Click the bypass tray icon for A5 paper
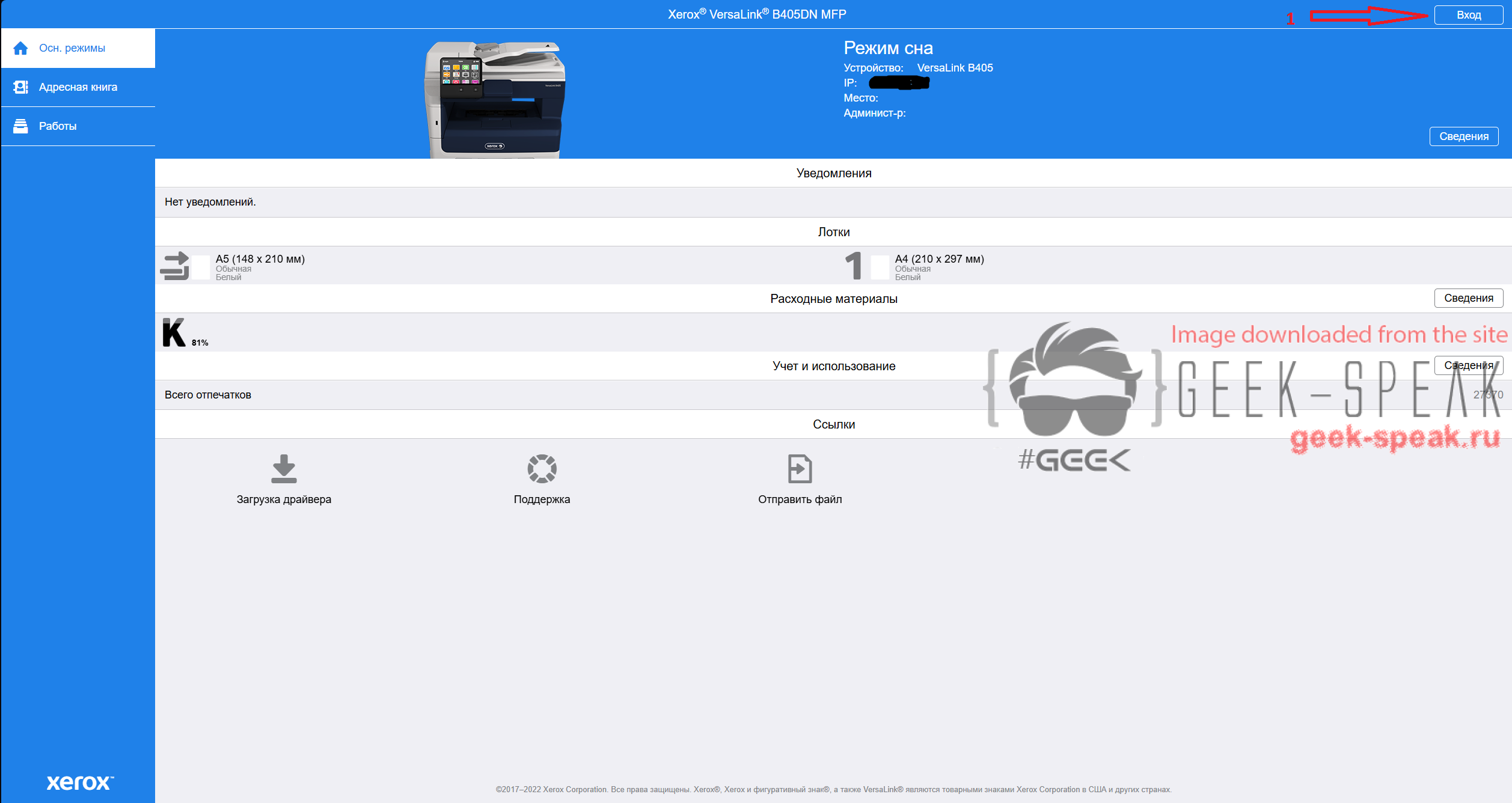 click(x=175, y=266)
